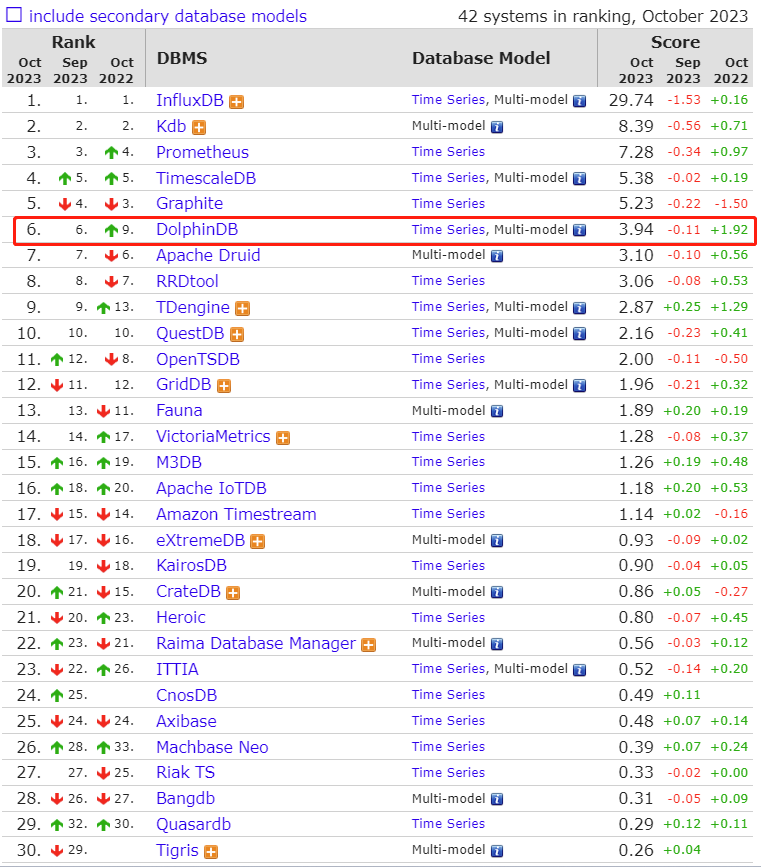Click the DBMS column header
761x867 pixels.
click(x=182, y=58)
